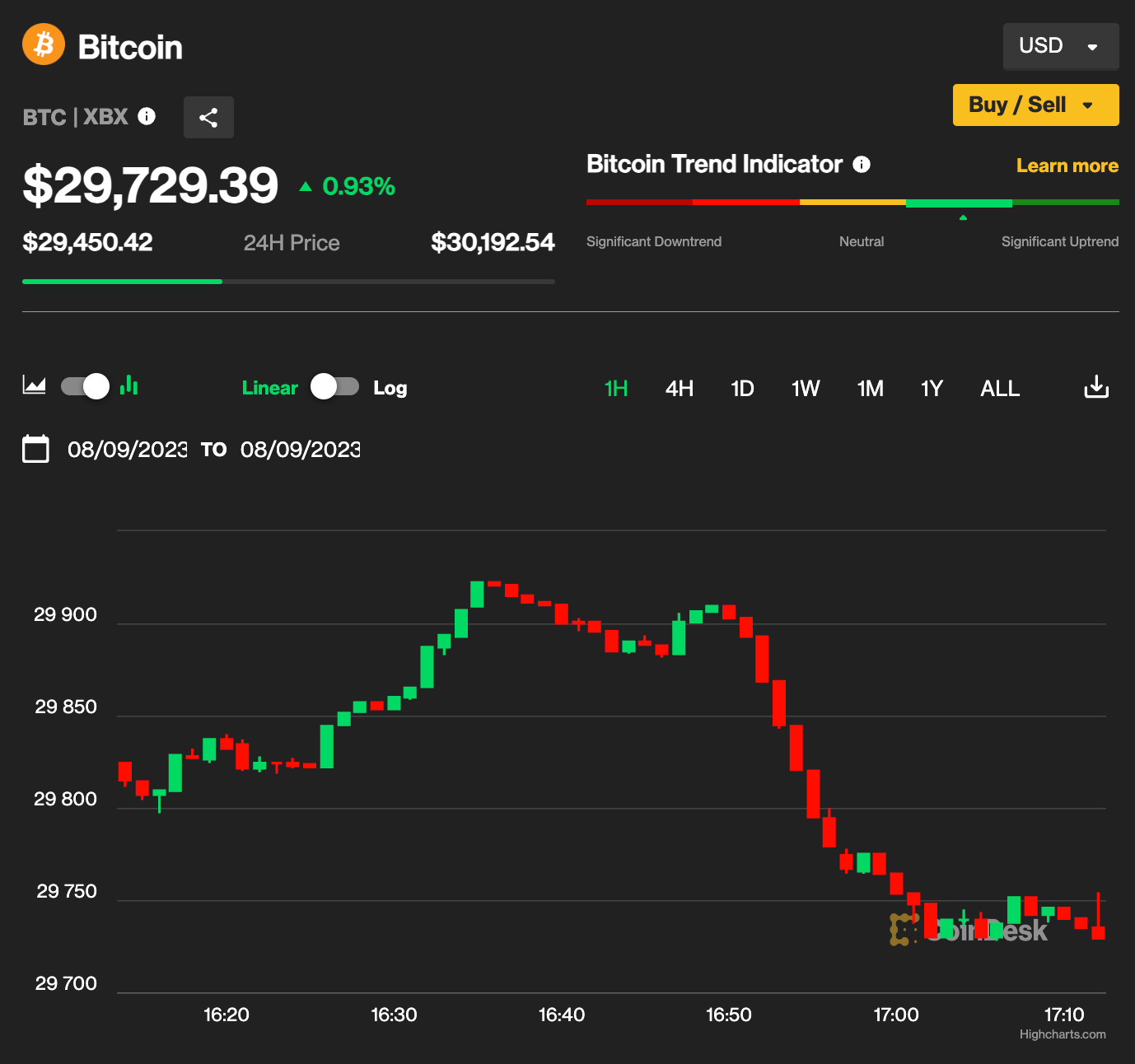Click the trend indicator position marker
This screenshot has width=1135, height=1064.
[963, 217]
